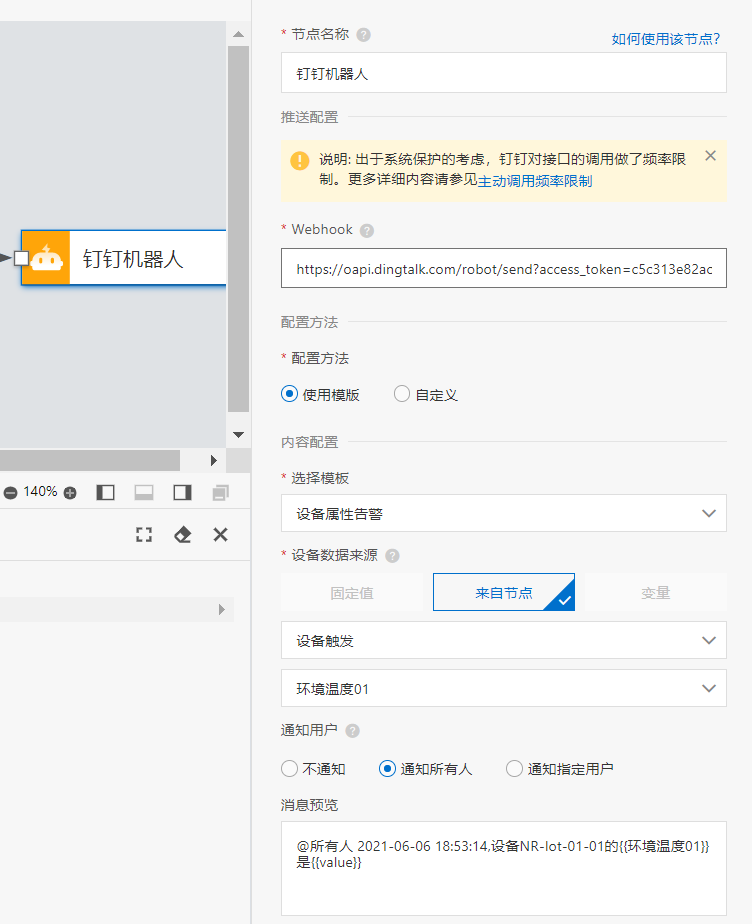Click the canvas vertical scrollbar thumb
Image resolution: width=752 pixels, height=924 pixels.
coord(239,229)
